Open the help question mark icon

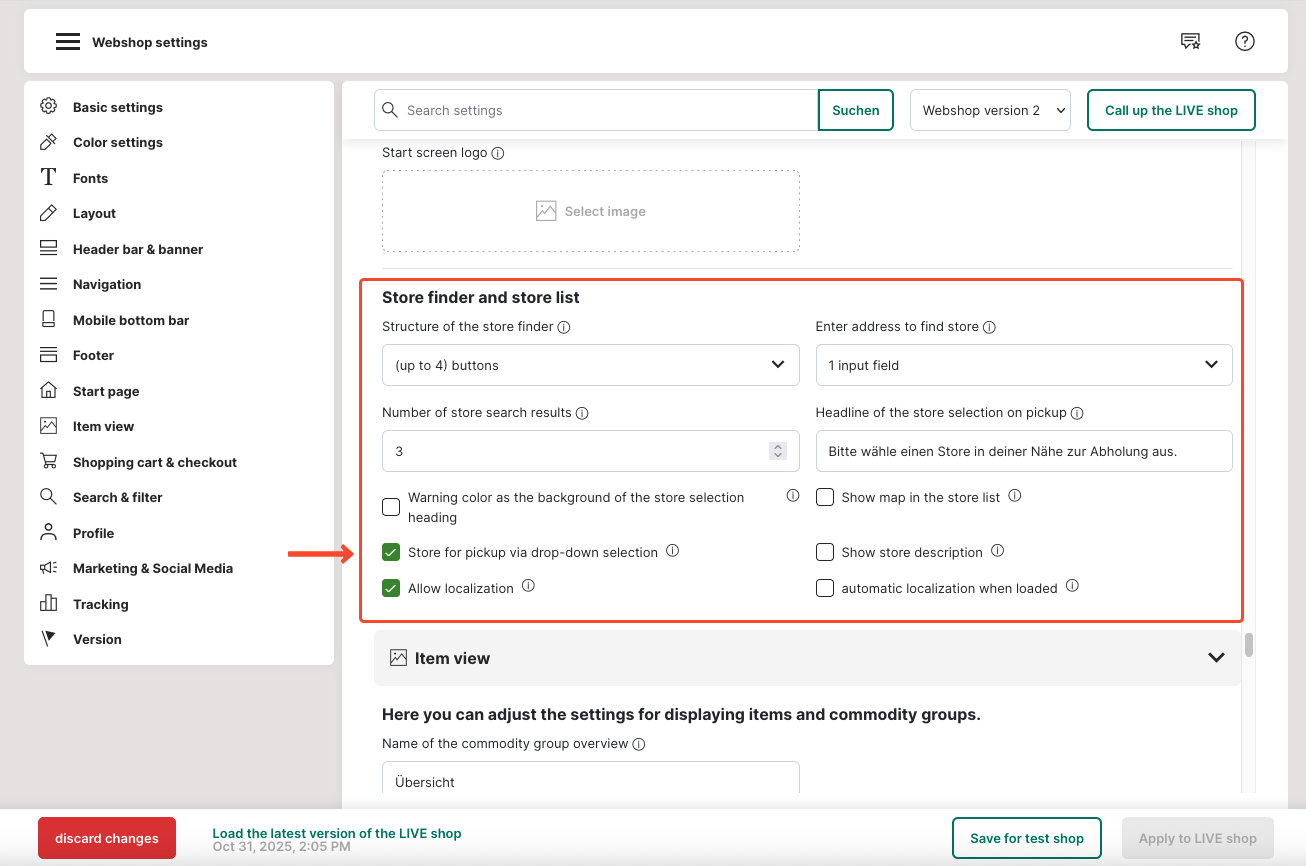[1244, 41]
